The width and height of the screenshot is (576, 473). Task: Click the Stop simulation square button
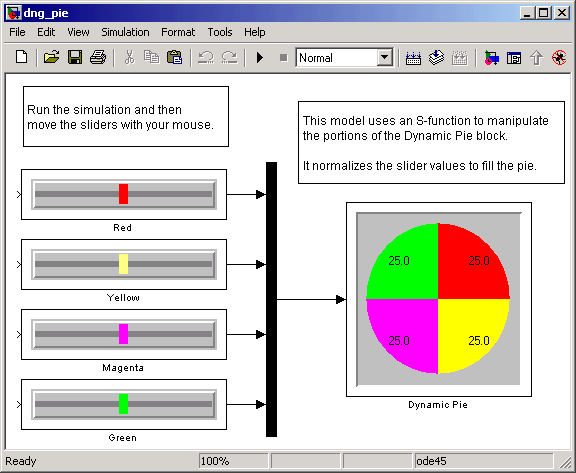click(x=283, y=58)
